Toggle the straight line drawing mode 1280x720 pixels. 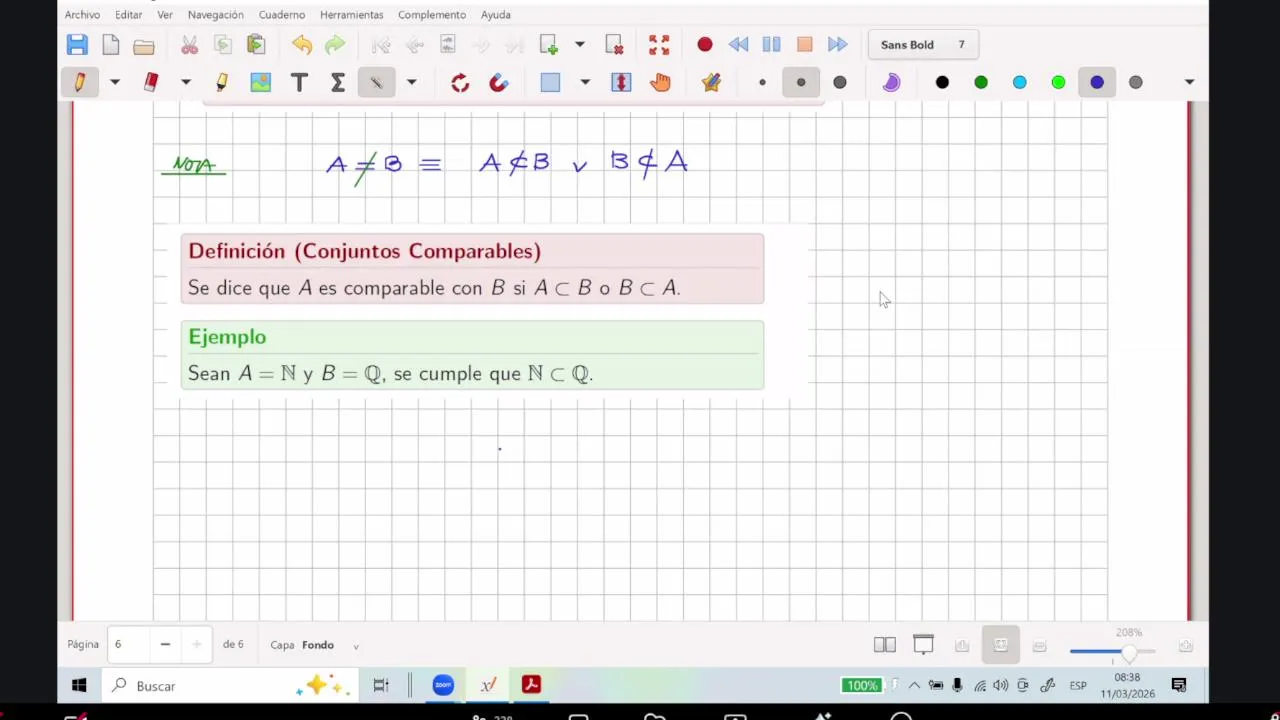(x=377, y=82)
